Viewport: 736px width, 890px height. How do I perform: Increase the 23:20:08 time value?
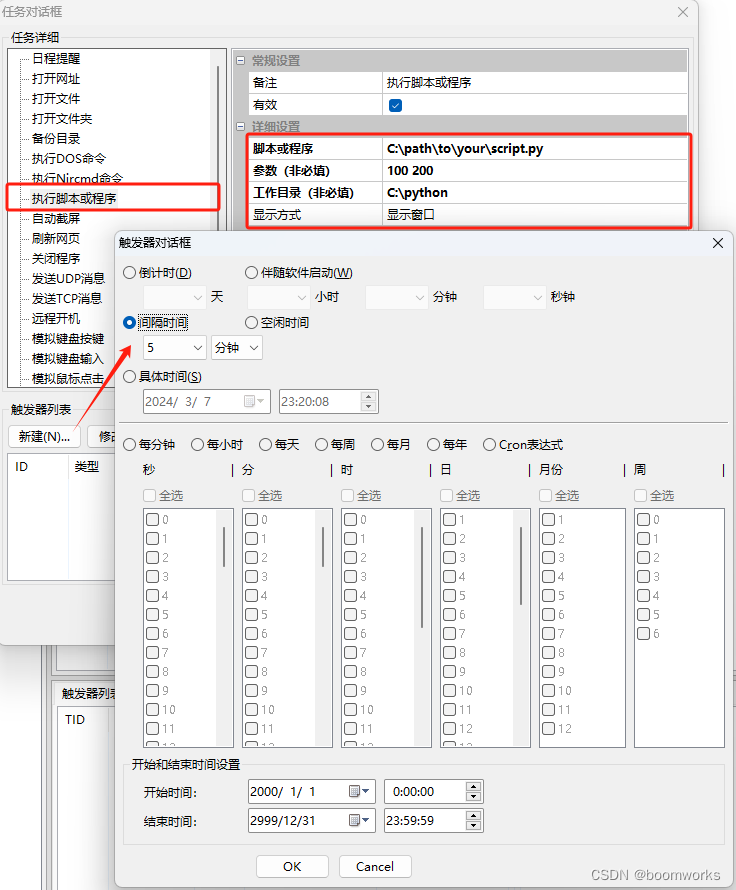369,397
